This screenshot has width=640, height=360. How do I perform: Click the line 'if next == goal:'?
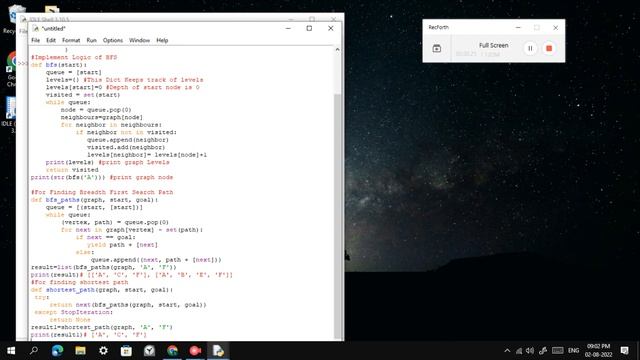pos(105,237)
